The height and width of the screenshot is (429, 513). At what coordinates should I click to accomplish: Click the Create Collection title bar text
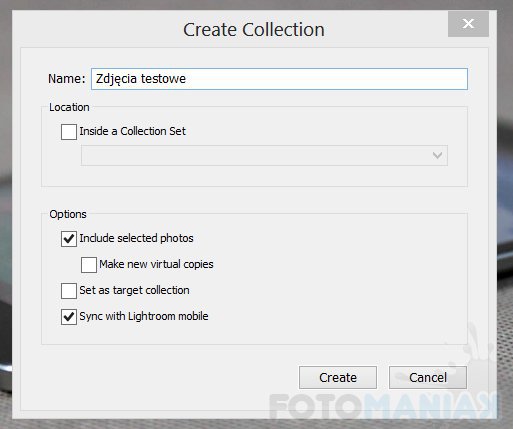(254, 29)
